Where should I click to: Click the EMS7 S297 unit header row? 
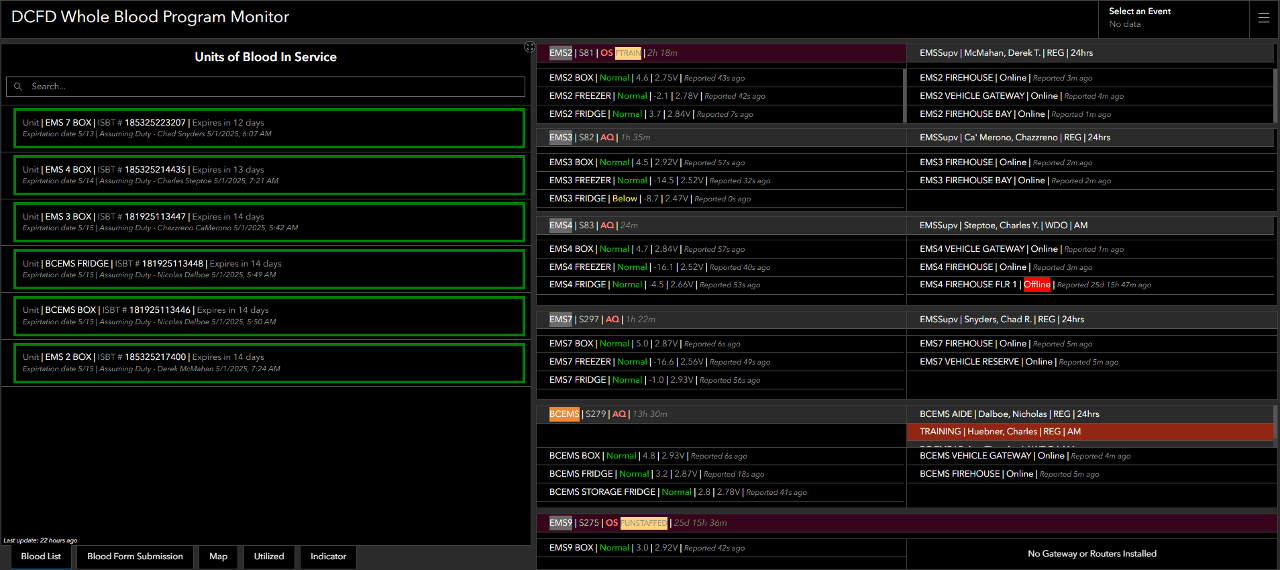pyautogui.click(x=721, y=319)
